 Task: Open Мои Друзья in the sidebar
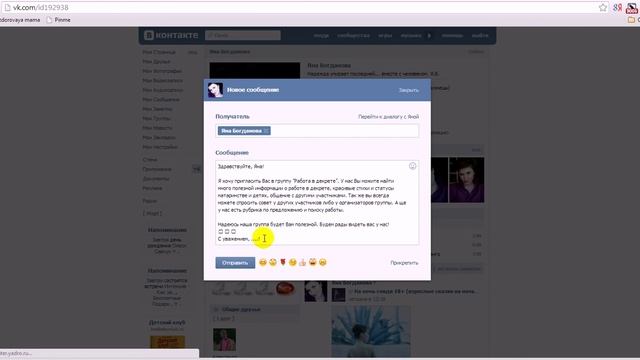156,62
